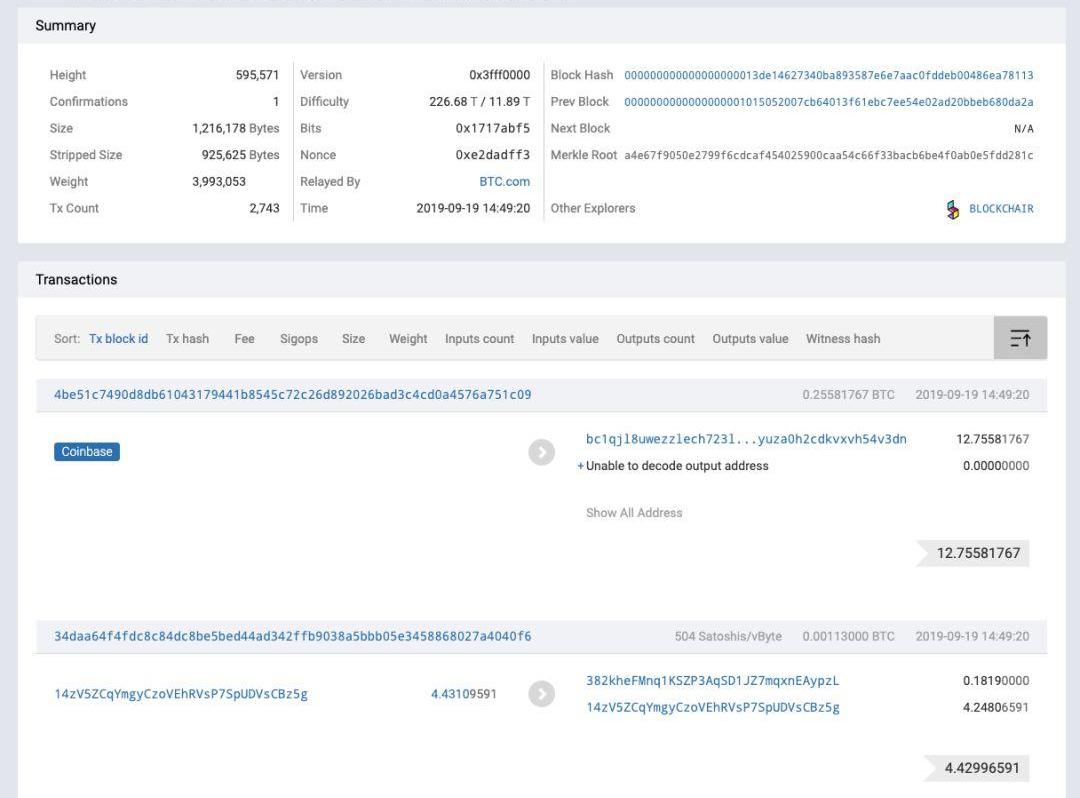This screenshot has height=798, width=1080.
Task: Show All Address for Coinbase transaction
Action: point(634,513)
